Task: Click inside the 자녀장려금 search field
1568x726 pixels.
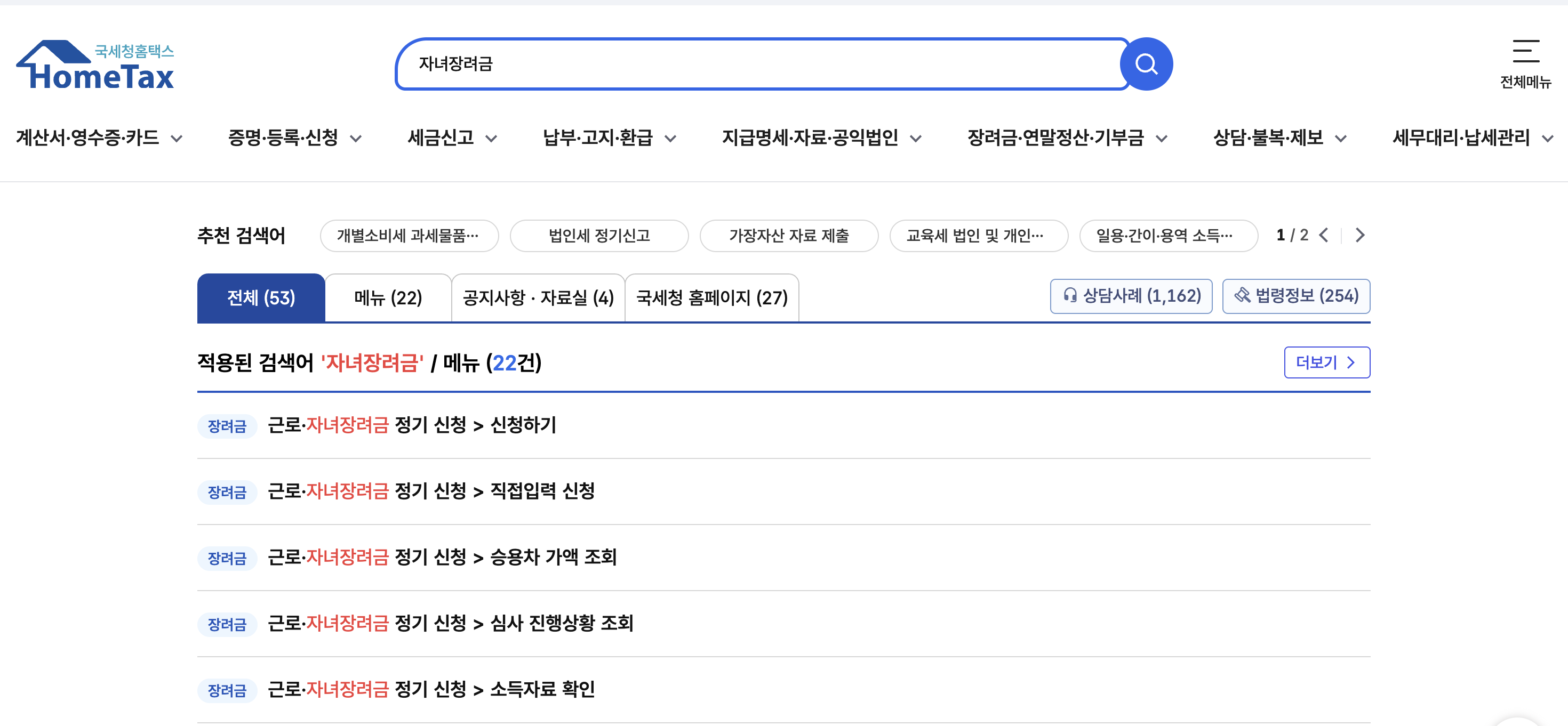Action: coord(669,63)
